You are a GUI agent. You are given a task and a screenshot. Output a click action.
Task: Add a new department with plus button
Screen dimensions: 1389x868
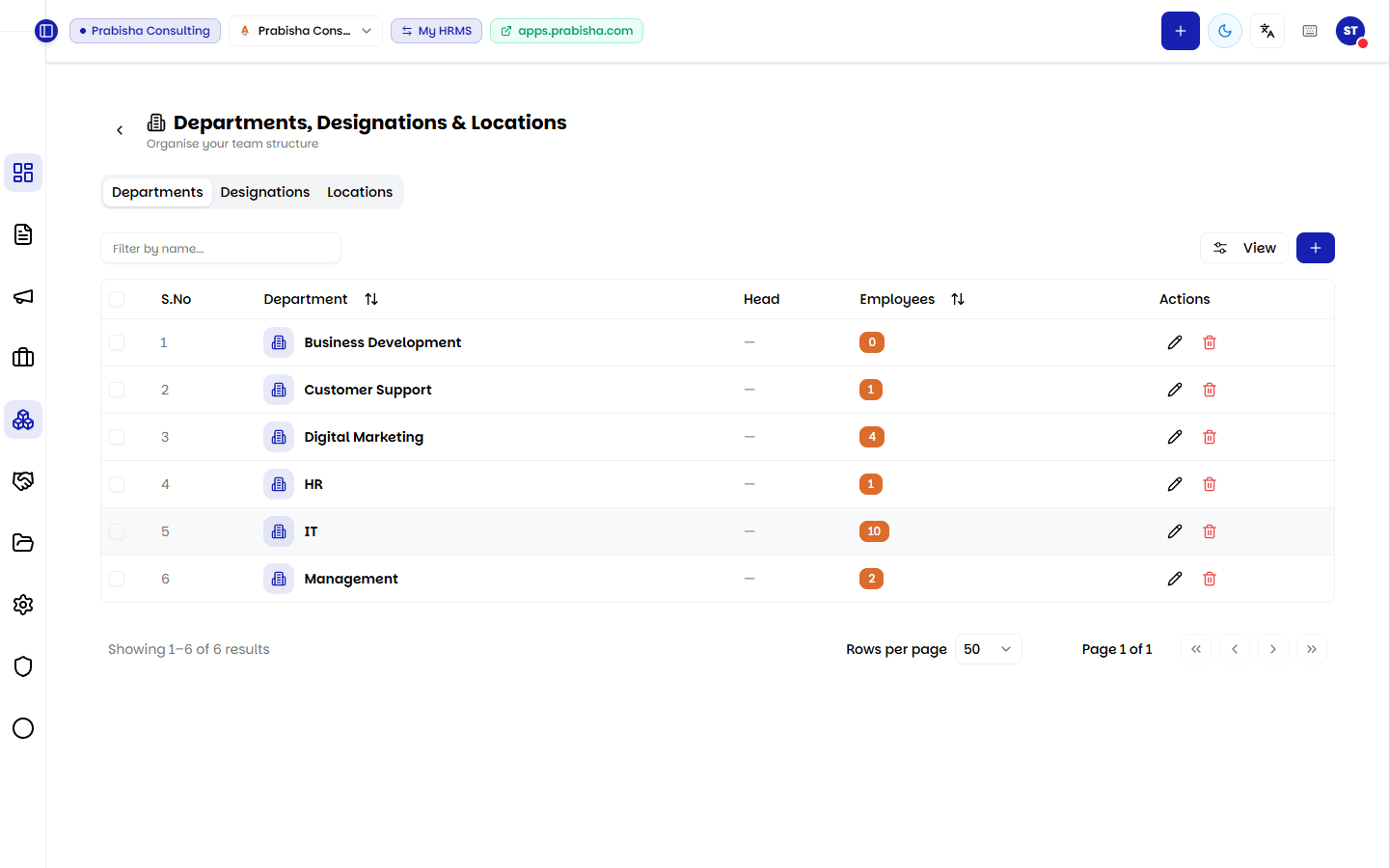[1316, 248]
